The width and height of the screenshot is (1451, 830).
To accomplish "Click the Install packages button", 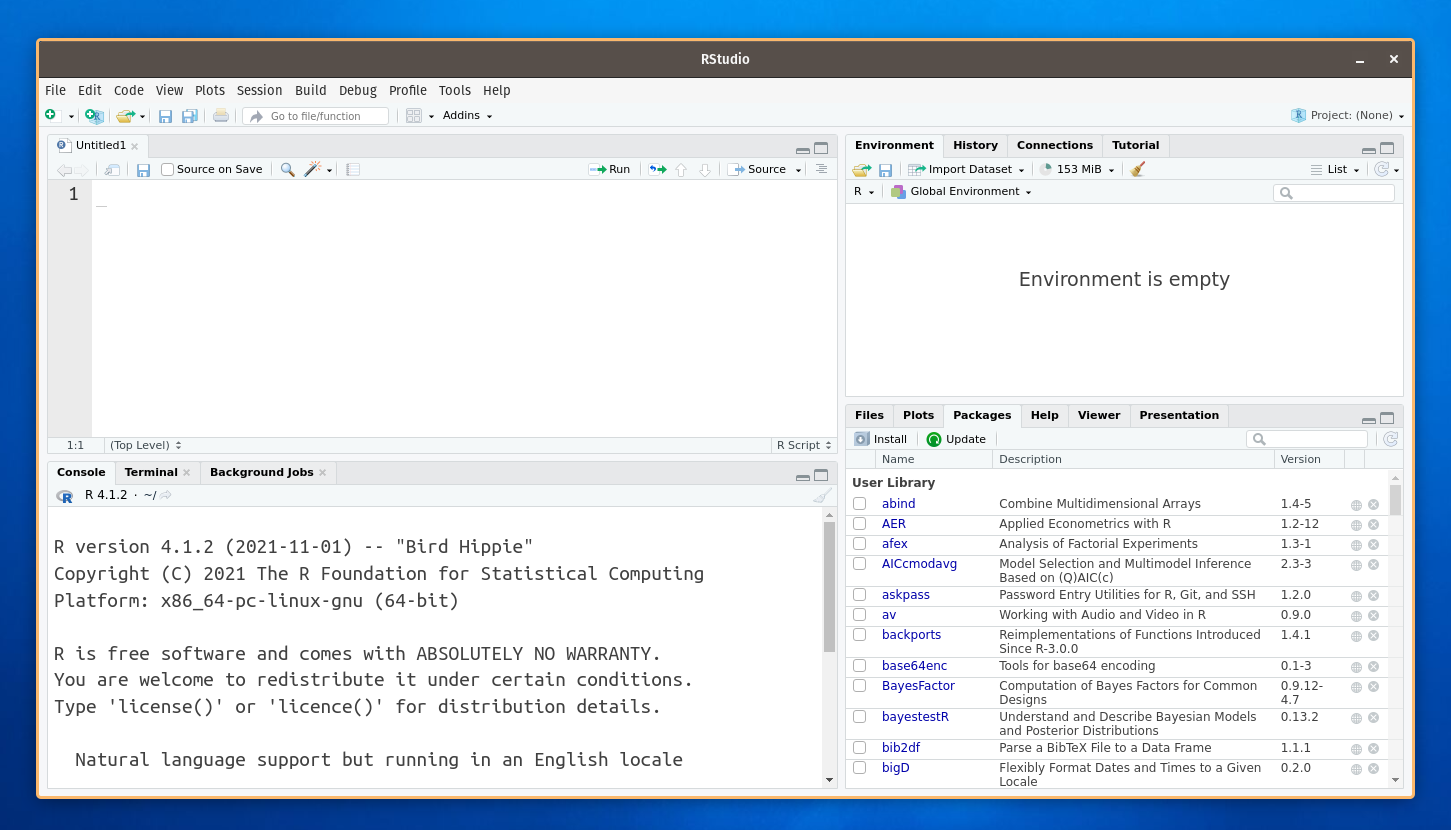I will (x=881, y=439).
